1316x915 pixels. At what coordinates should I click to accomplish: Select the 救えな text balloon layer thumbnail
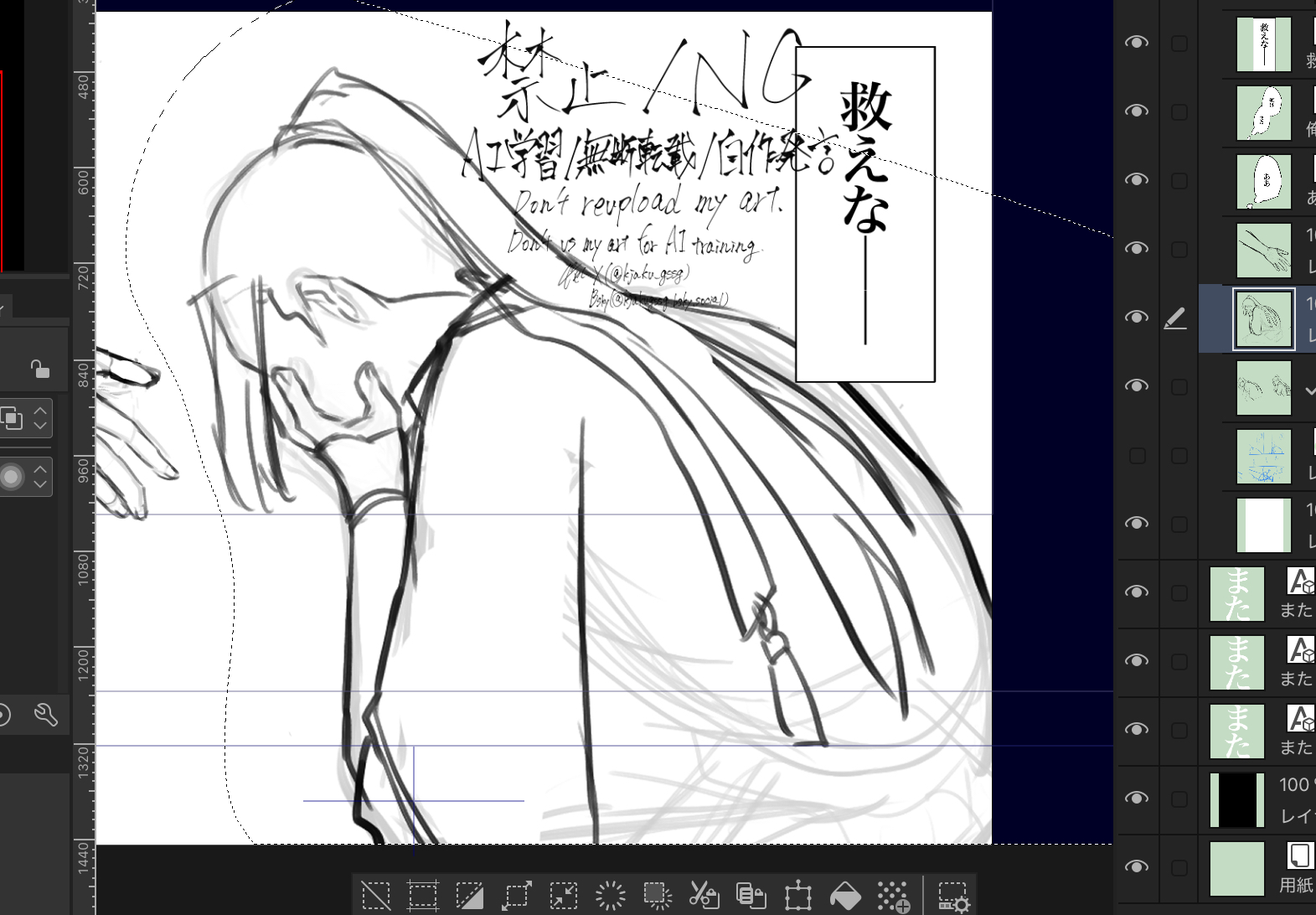point(1263,44)
